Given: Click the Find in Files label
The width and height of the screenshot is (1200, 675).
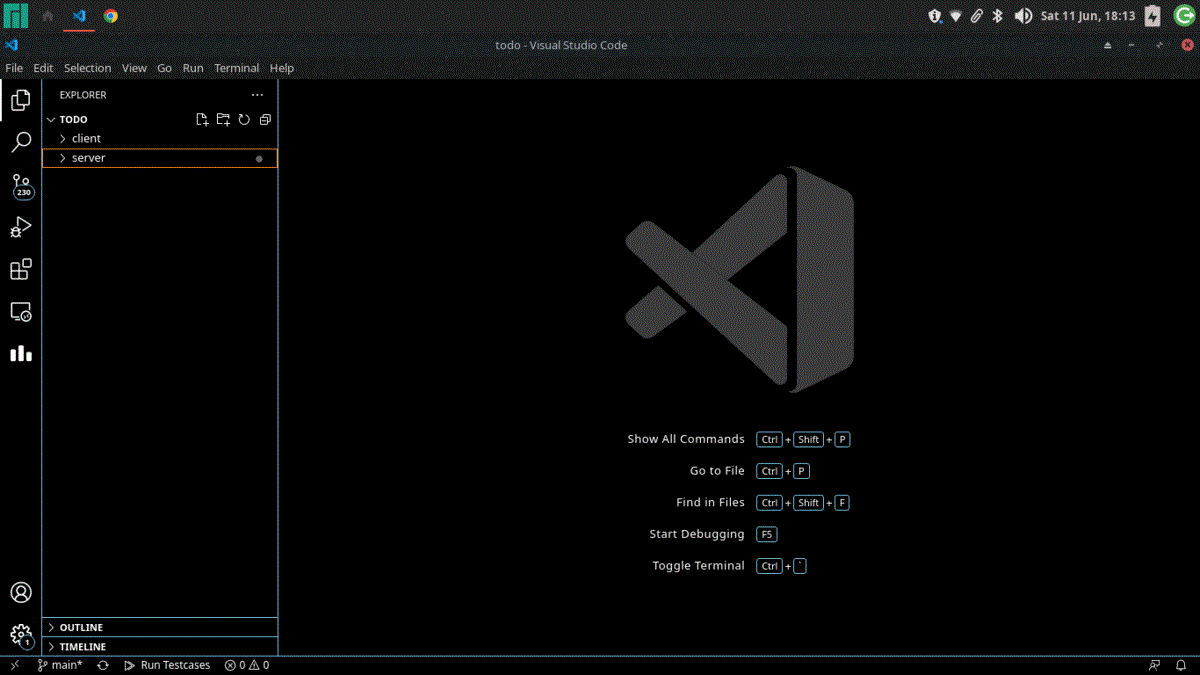Looking at the screenshot, I should click(710, 503).
